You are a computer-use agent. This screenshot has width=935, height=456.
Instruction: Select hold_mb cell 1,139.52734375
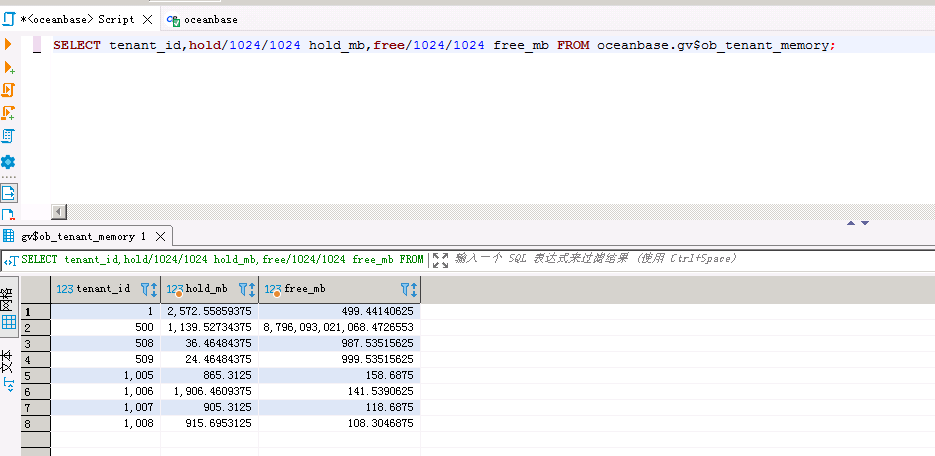pyautogui.click(x=209, y=327)
